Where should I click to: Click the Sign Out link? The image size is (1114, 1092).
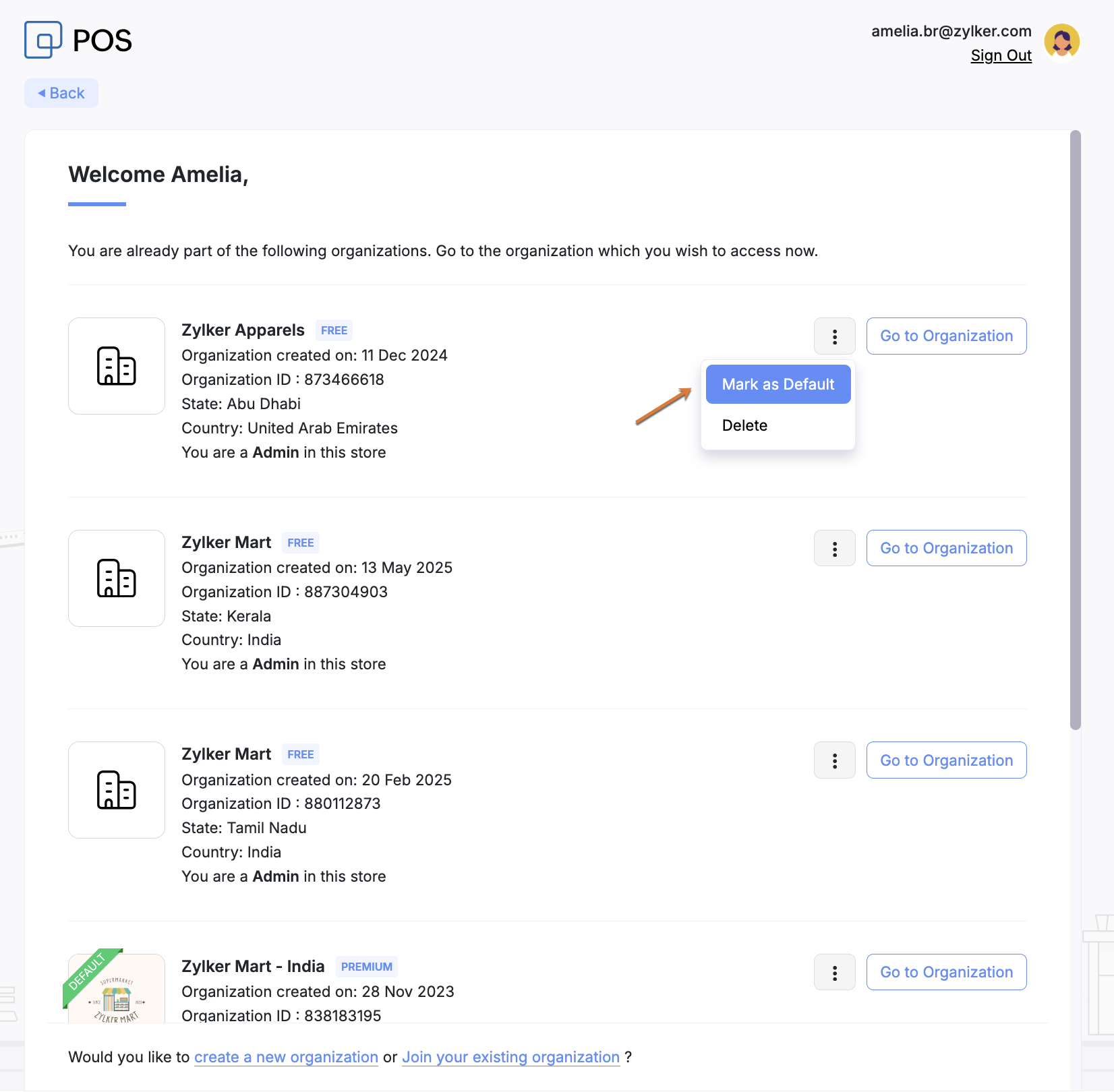pos(1001,56)
